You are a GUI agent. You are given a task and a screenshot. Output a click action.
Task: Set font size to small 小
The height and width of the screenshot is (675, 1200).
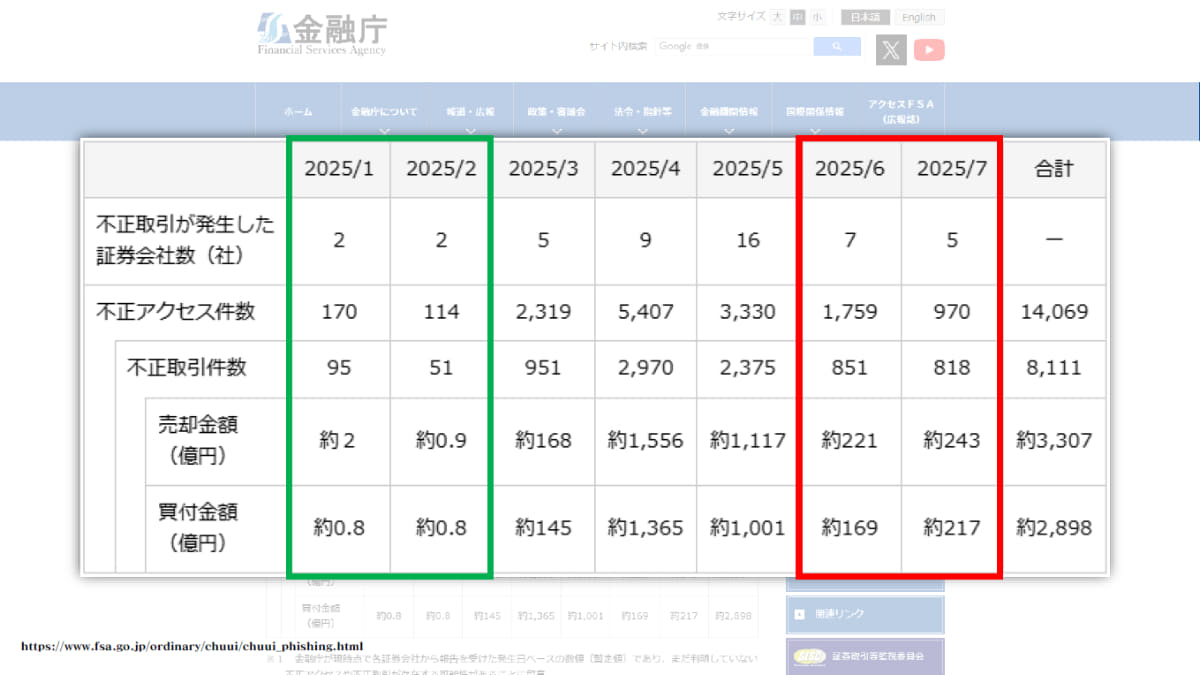[818, 17]
